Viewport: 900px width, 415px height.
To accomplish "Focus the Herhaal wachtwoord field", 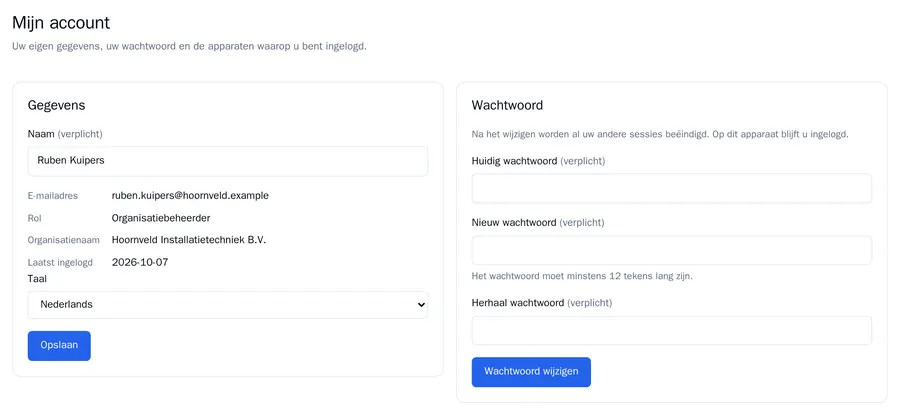I will 672,331.
